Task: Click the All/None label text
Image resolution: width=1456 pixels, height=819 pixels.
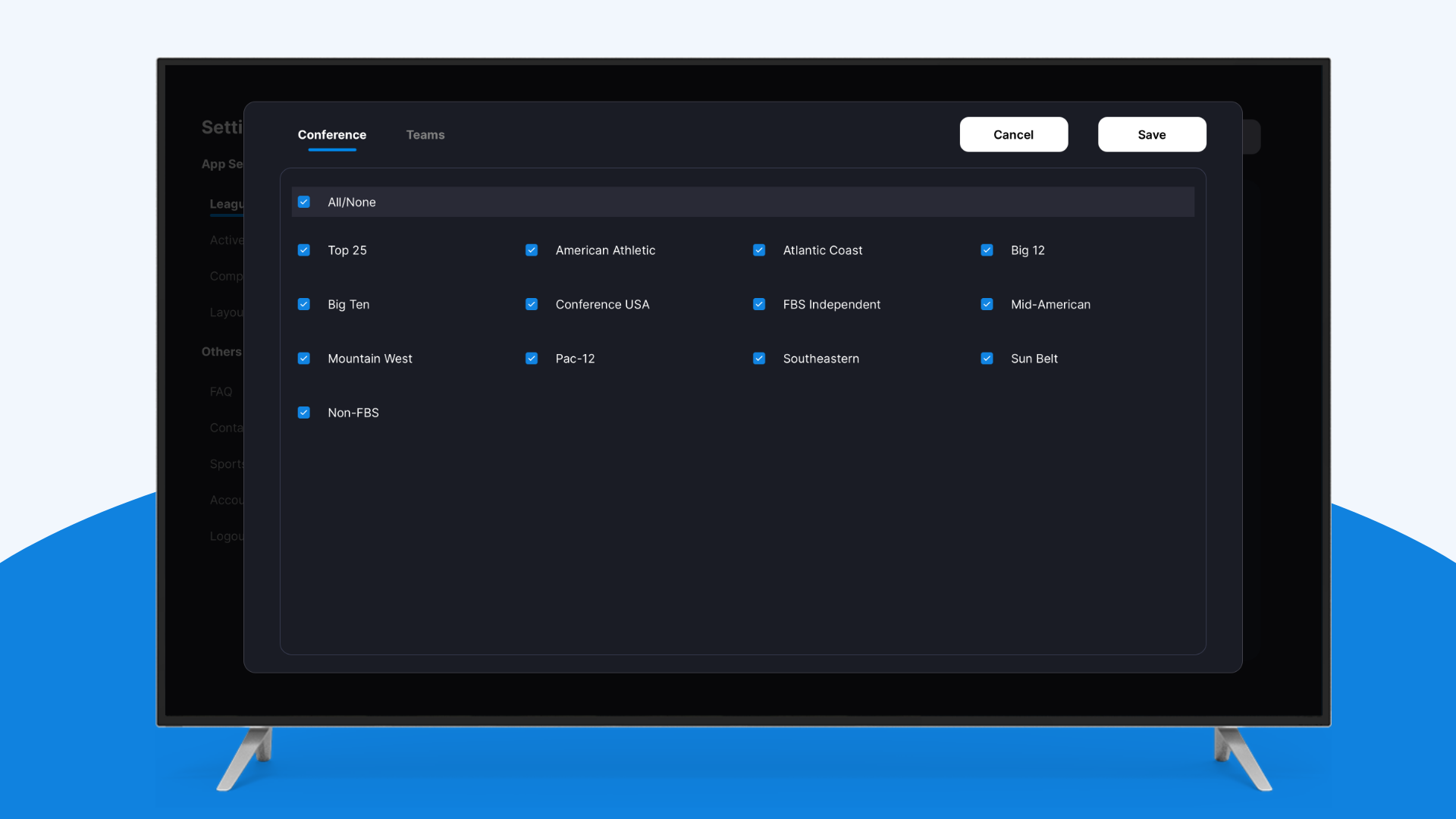Action: [x=352, y=202]
